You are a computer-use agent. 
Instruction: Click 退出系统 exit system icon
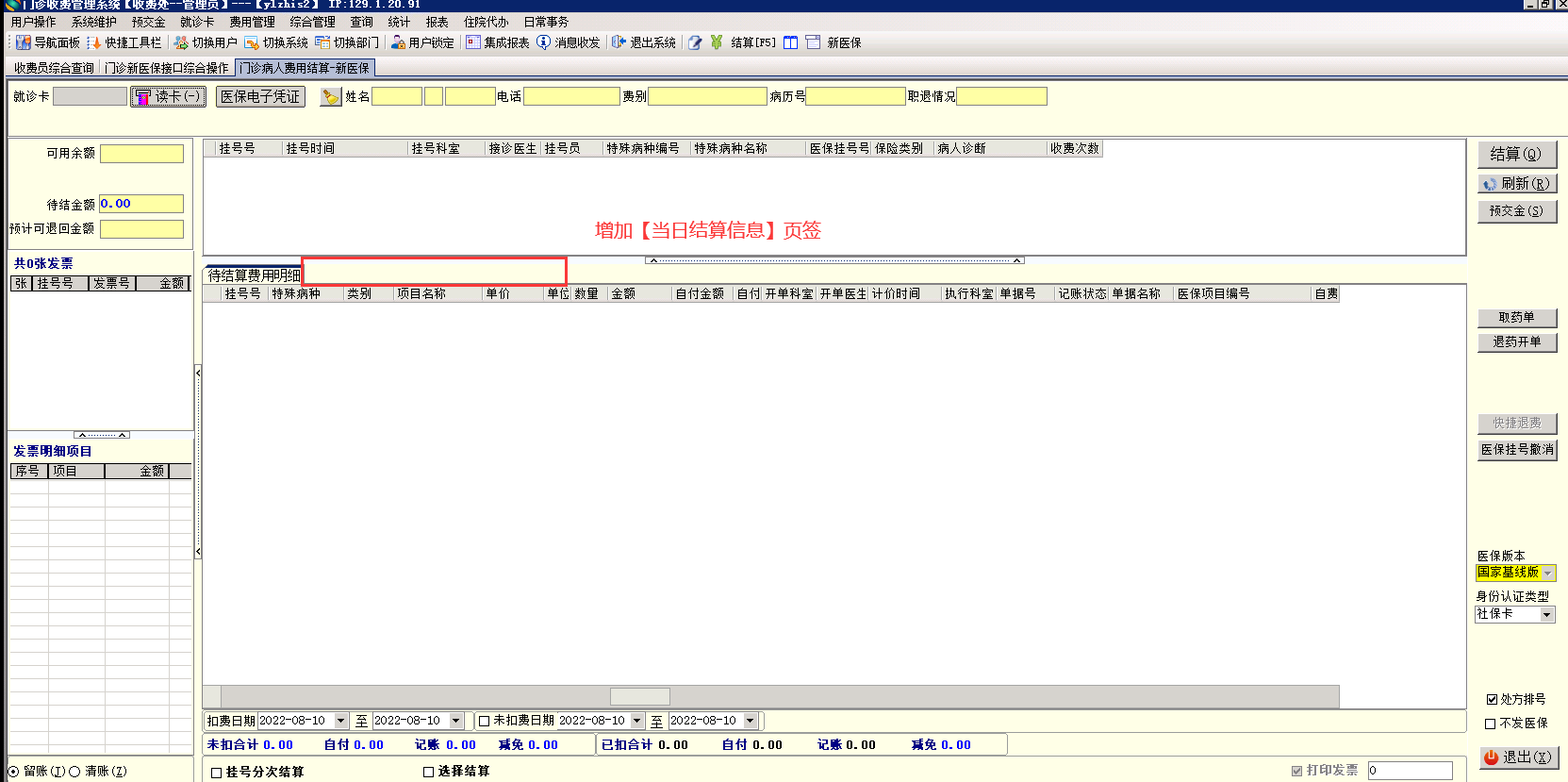tap(619, 42)
